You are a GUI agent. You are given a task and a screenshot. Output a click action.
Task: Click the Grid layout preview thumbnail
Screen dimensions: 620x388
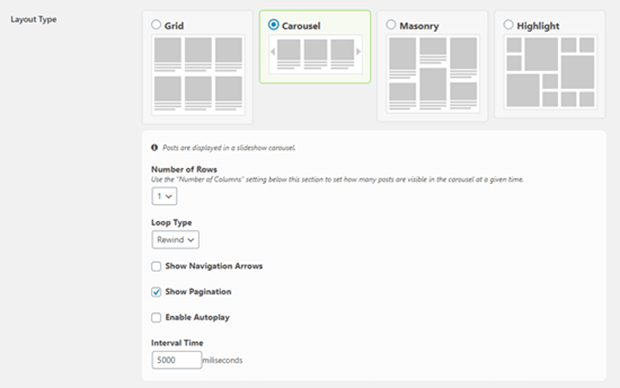pos(198,75)
